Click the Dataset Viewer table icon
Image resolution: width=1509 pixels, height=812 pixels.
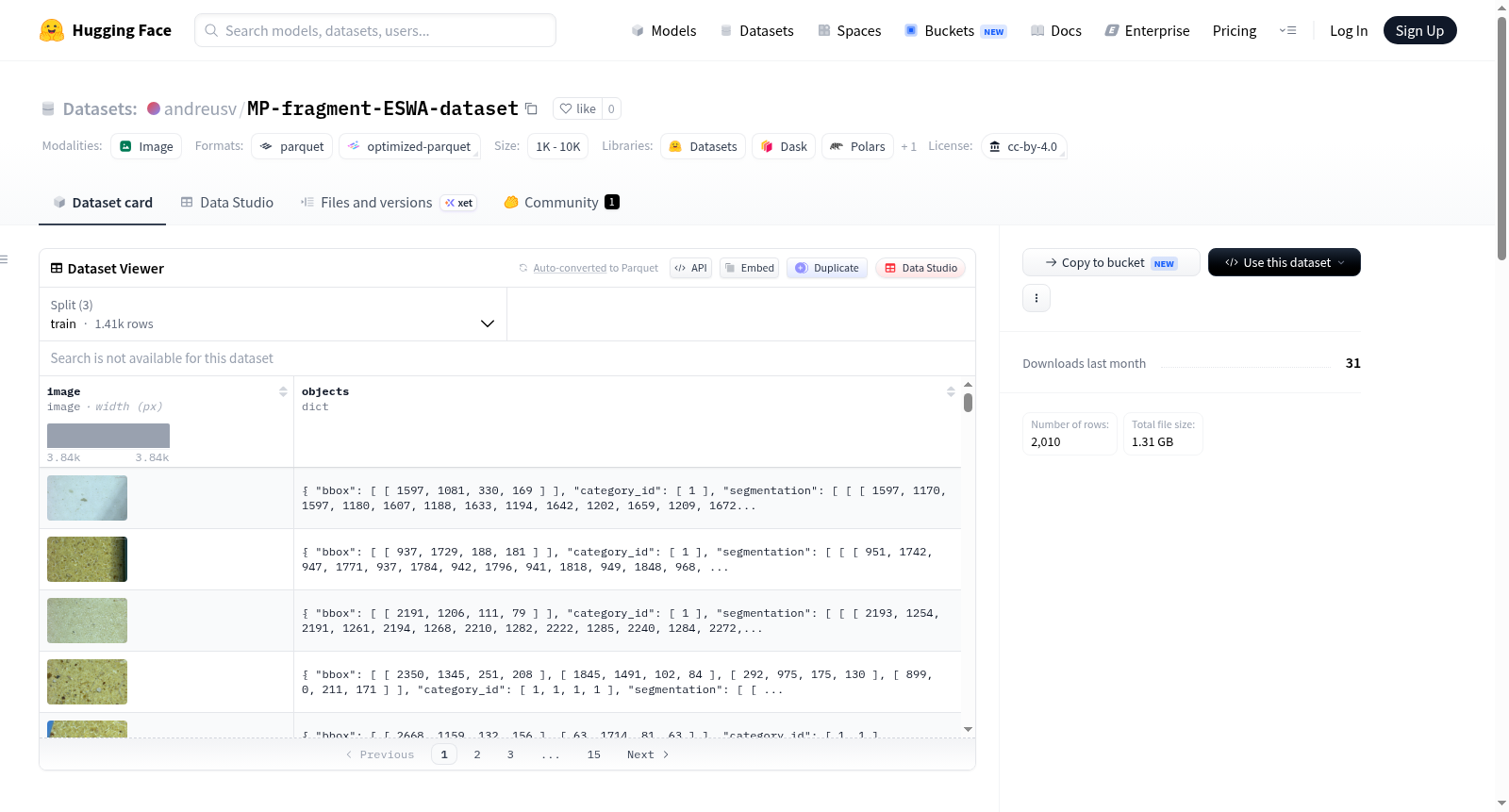coord(57,268)
